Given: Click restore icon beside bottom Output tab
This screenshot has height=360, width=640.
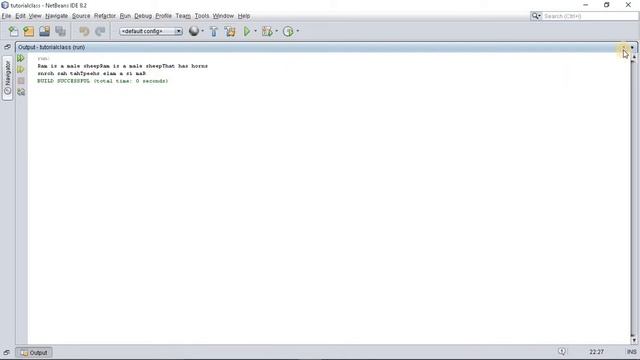Looking at the screenshot, I should (7, 352).
